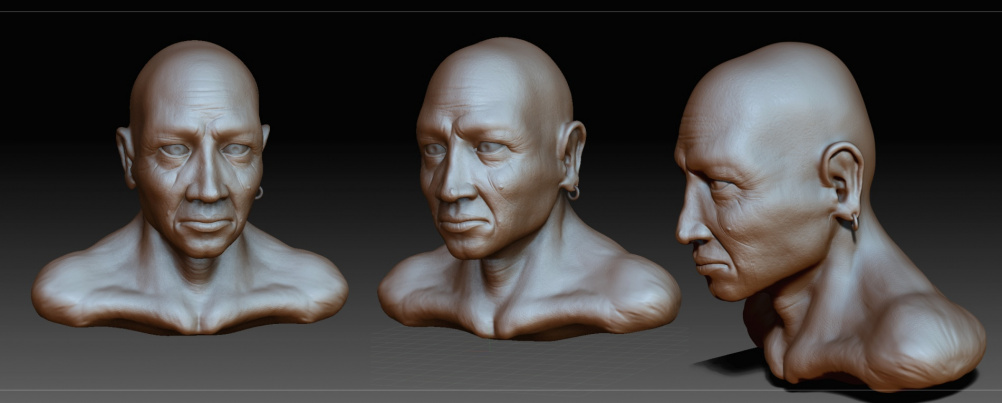Click the earring on the front-view bust
1002x403 pixels.
[258, 192]
